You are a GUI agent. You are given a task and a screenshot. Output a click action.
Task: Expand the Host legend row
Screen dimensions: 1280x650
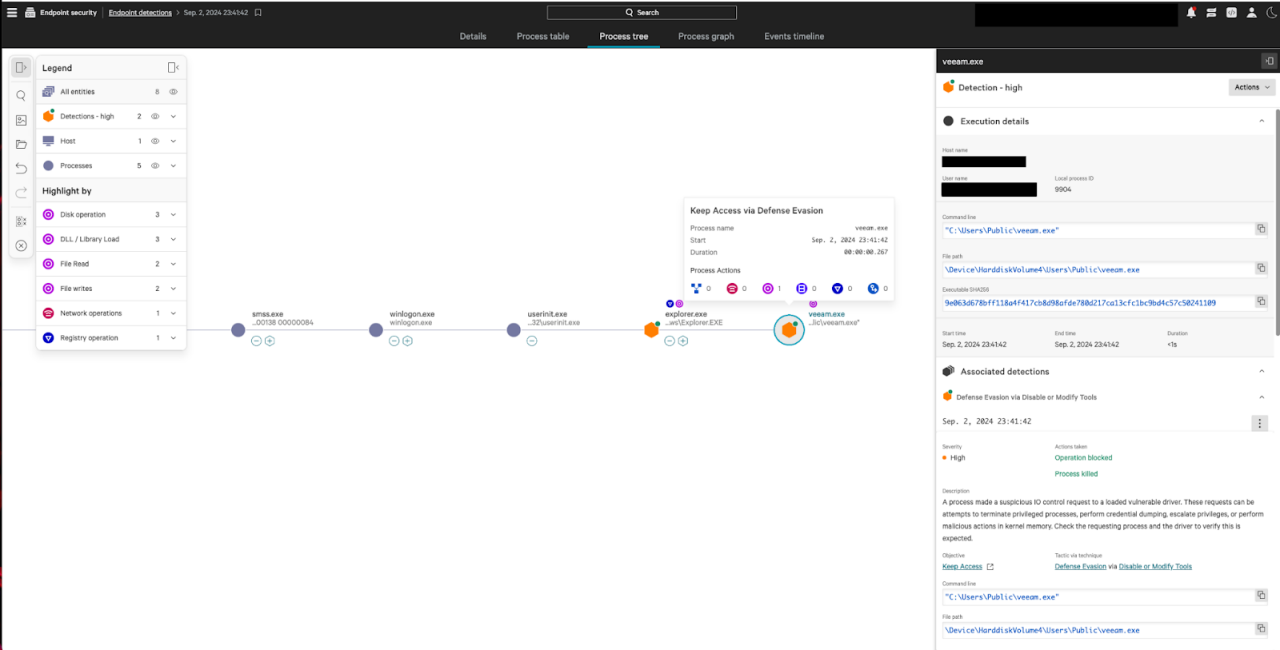[x=173, y=141]
